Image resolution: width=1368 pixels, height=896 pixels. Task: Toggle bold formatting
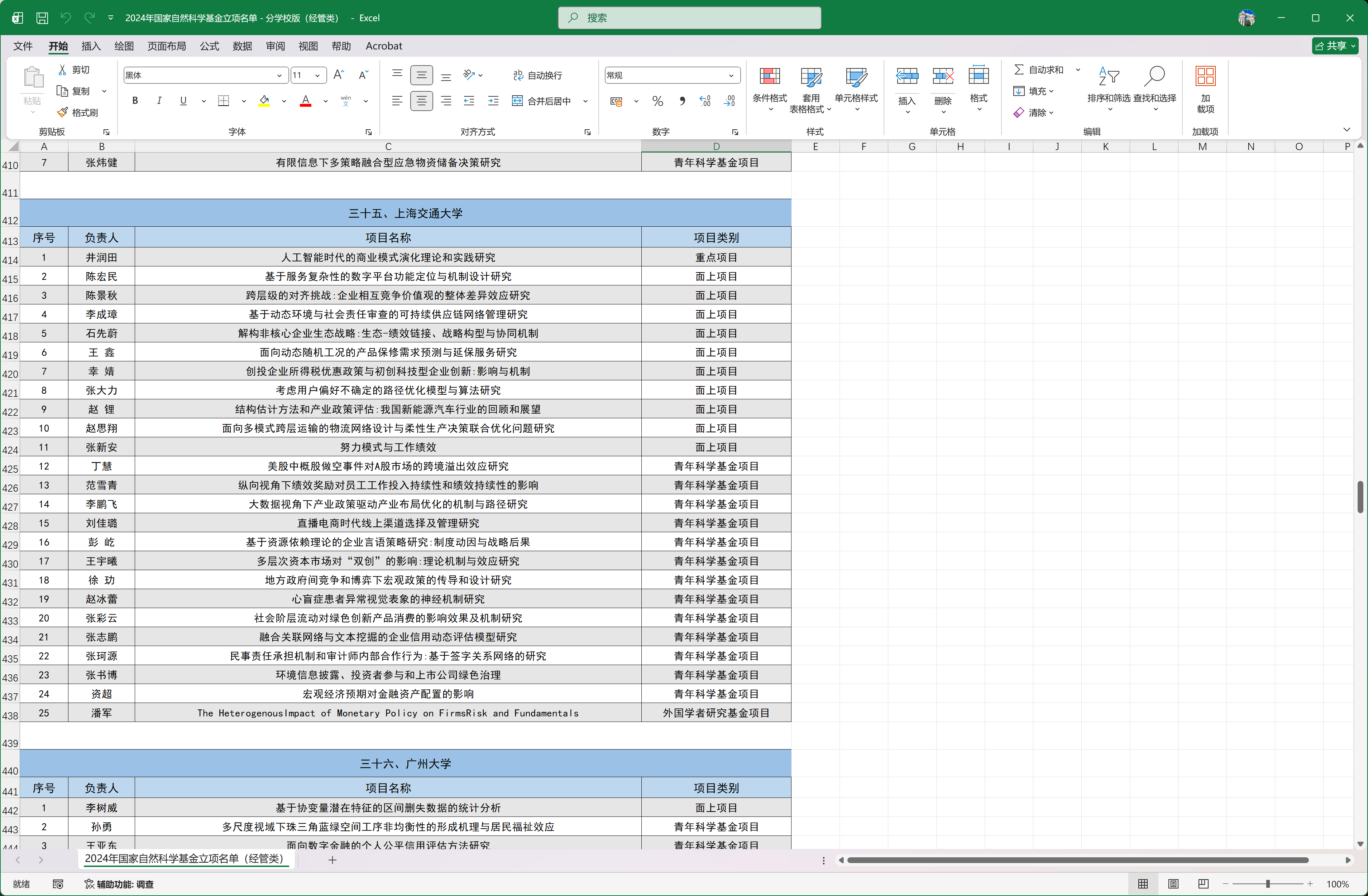coord(135,101)
